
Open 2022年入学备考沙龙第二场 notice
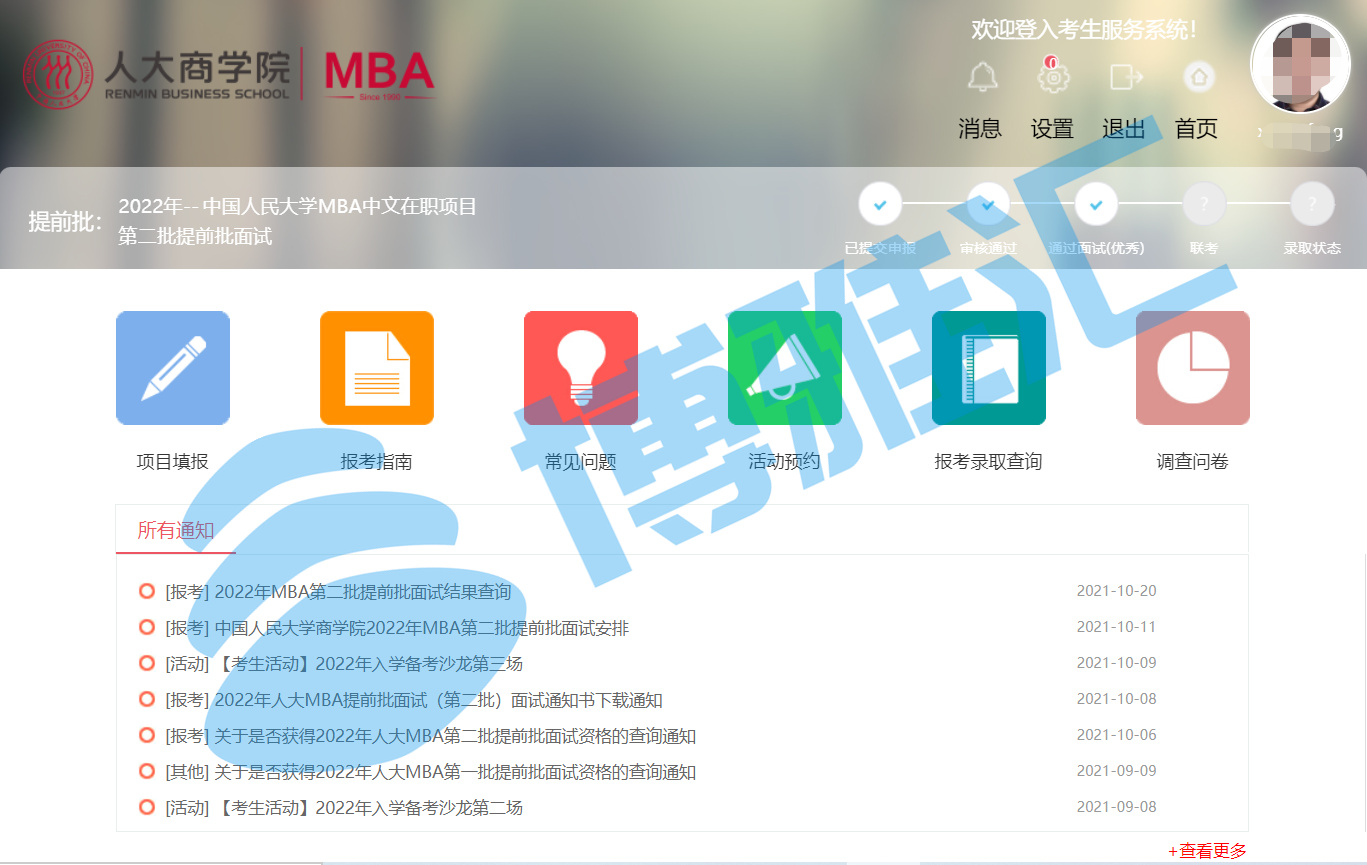344,808
